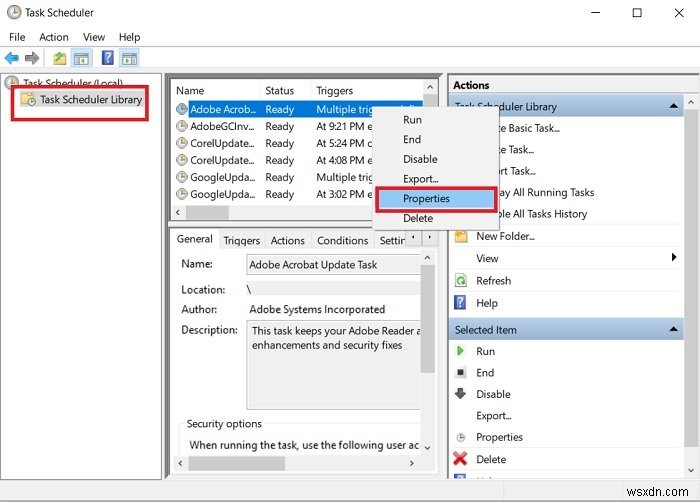Click the Up One Level folder icon
This screenshot has height=502, width=700.
(x=60, y=58)
